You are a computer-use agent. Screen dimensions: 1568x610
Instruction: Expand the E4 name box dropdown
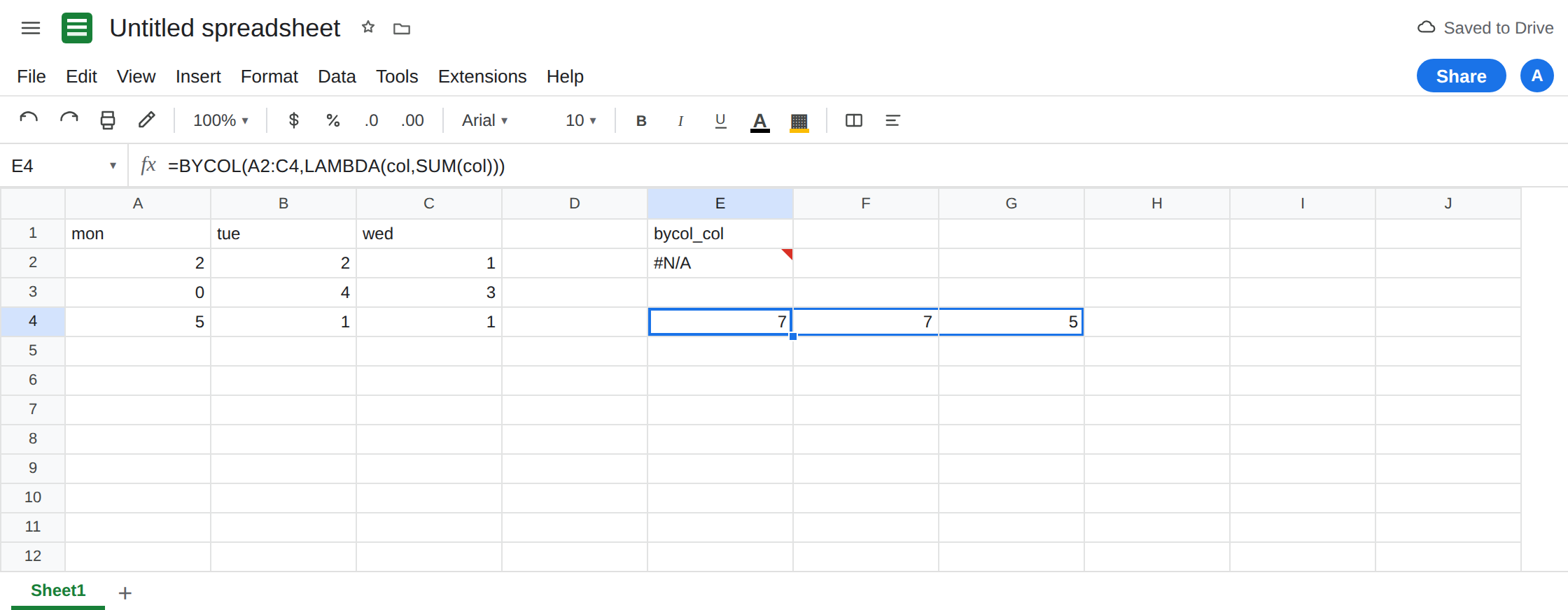pos(113,166)
